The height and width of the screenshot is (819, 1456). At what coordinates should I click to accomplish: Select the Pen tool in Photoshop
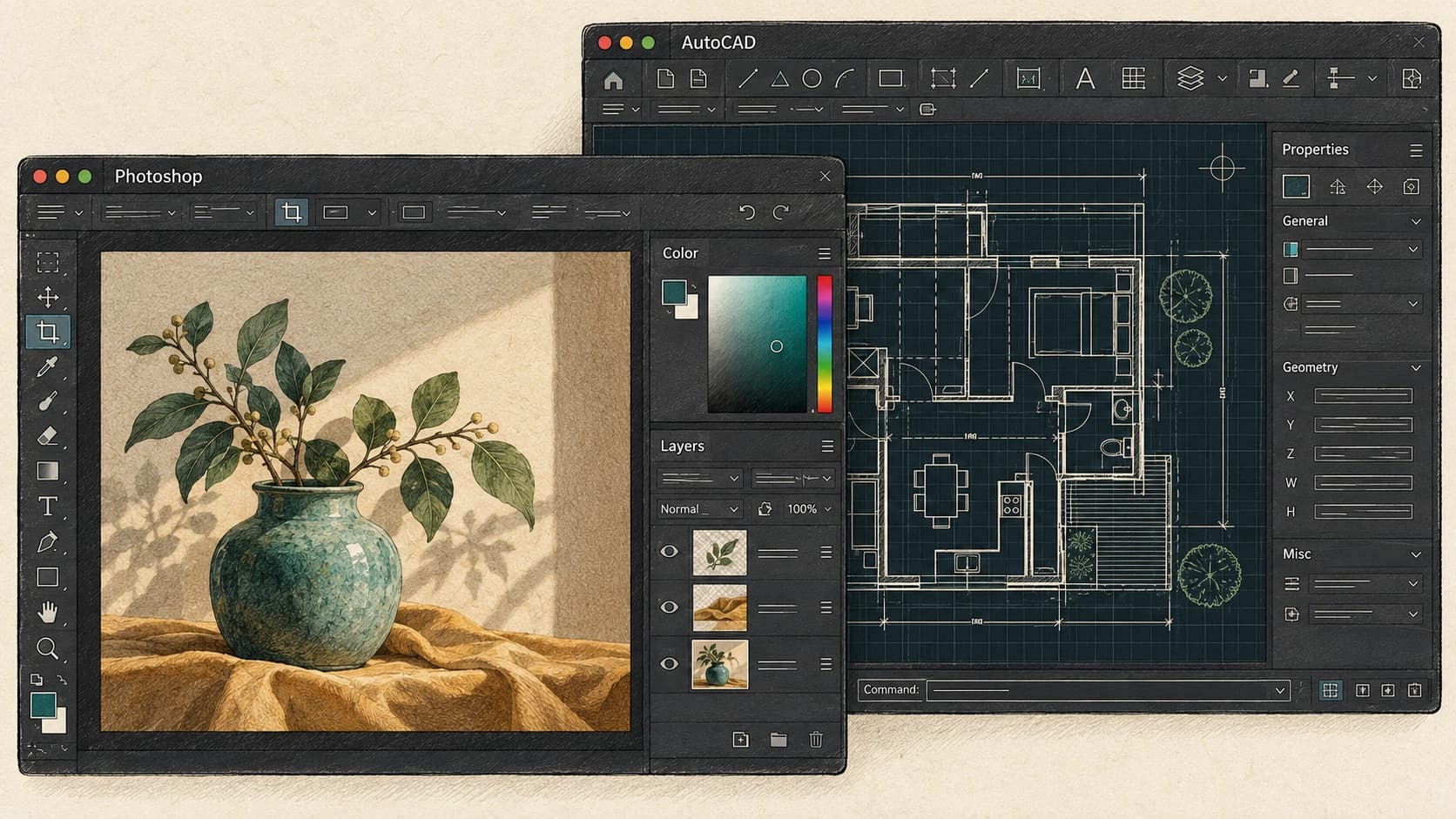(x=48, y=541)
